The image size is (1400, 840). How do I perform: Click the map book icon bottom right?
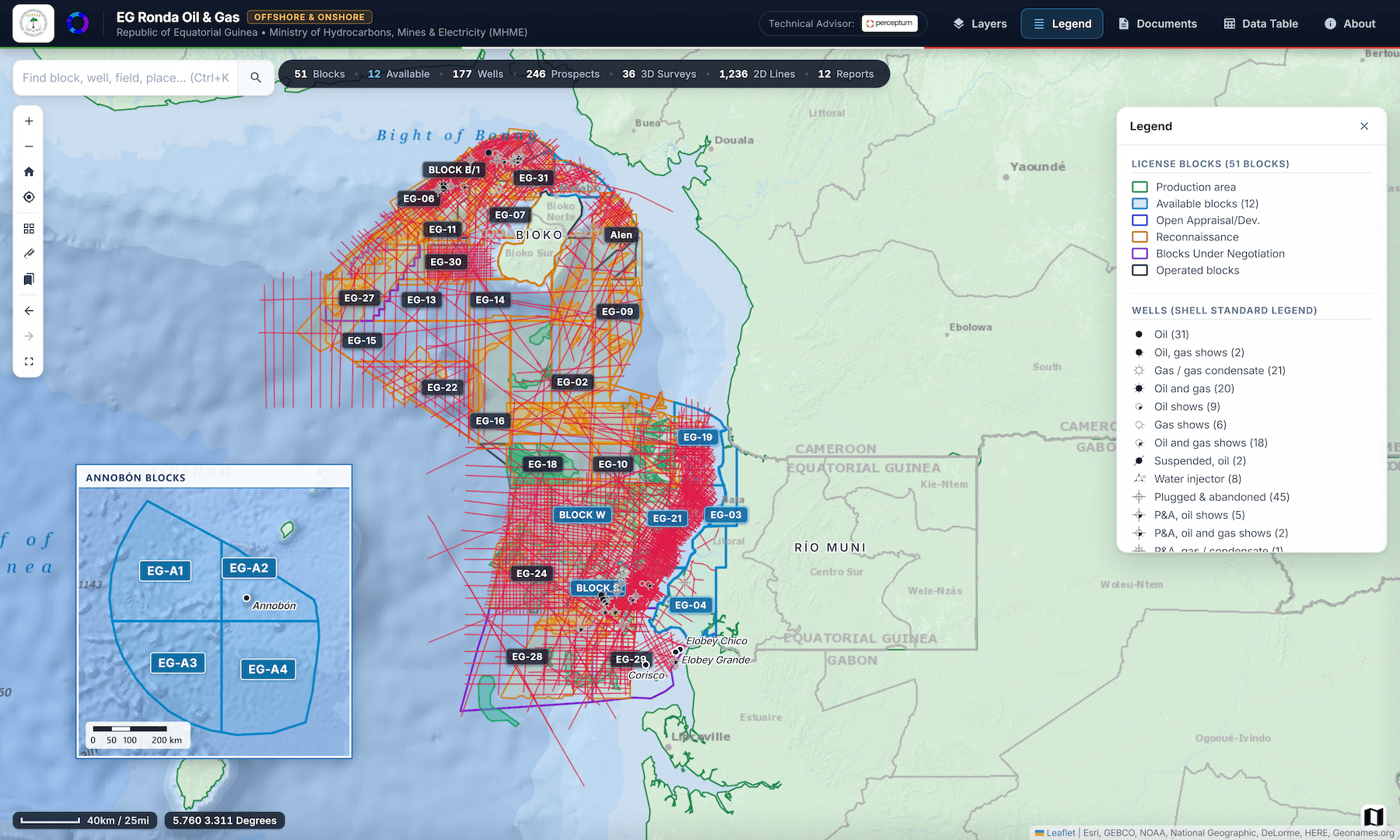tap(1374, 816)
